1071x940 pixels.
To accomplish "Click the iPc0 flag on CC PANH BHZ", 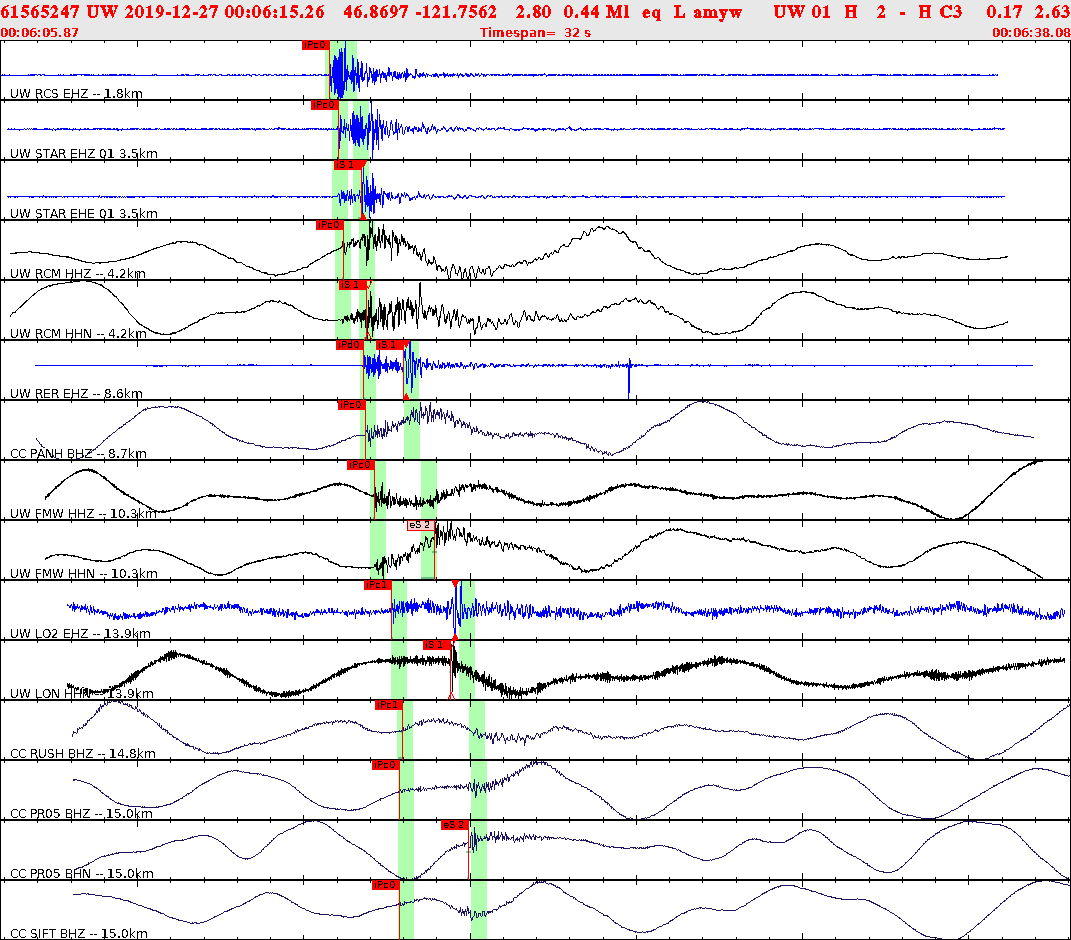I will pyautogui.click(x=351, y=405).
